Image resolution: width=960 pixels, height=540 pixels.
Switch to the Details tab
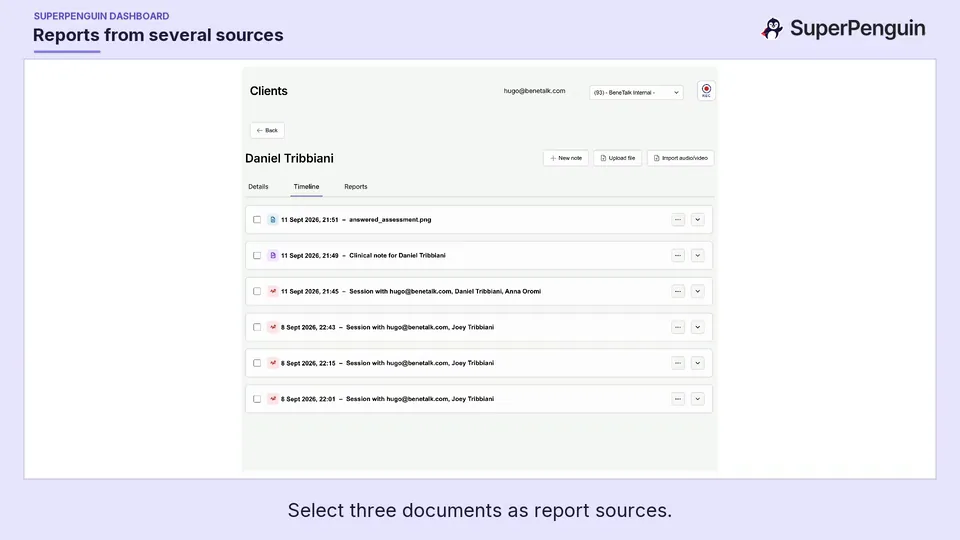(258, 187)
